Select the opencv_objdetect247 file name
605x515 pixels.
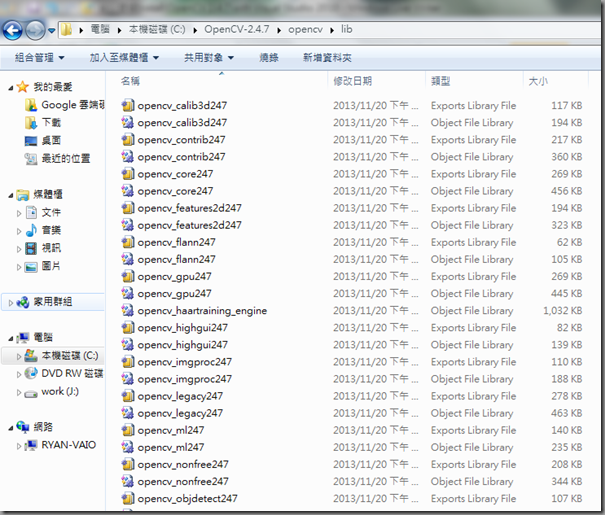[x=187, y=498]
